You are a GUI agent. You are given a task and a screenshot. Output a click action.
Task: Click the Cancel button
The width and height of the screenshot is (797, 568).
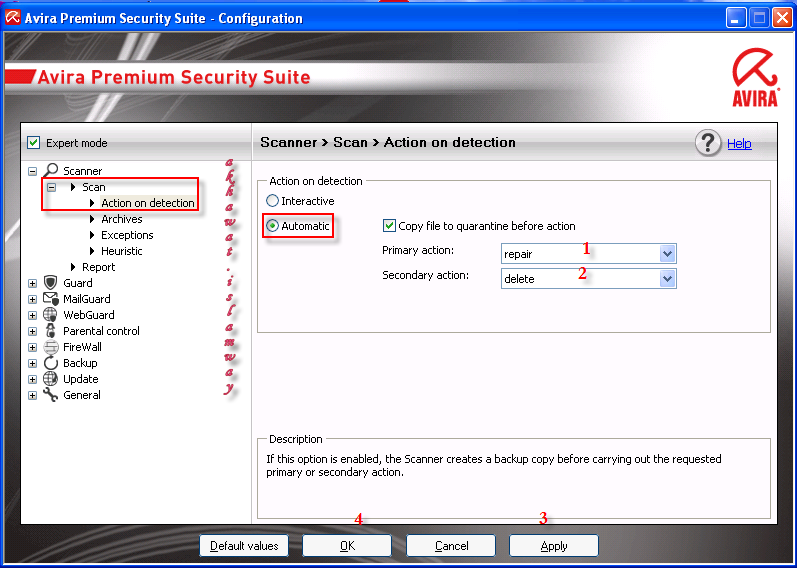click(451, 546)
